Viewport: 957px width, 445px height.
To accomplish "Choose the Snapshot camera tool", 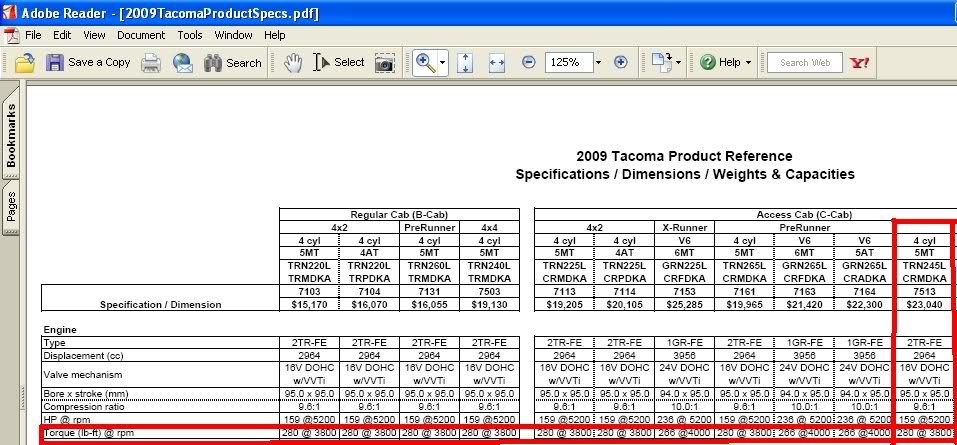I will point(385,63).
